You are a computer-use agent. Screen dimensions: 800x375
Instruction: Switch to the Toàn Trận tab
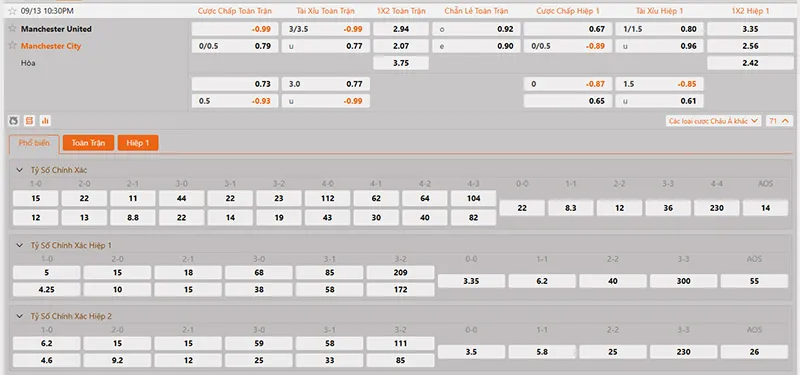click(x=88, y=143)
